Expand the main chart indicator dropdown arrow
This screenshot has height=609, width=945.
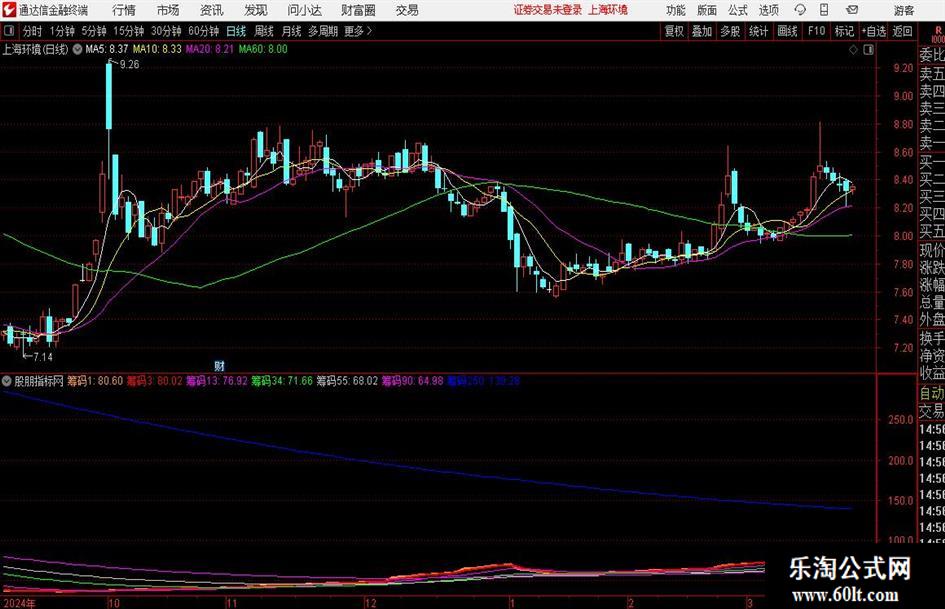point(77,49)
